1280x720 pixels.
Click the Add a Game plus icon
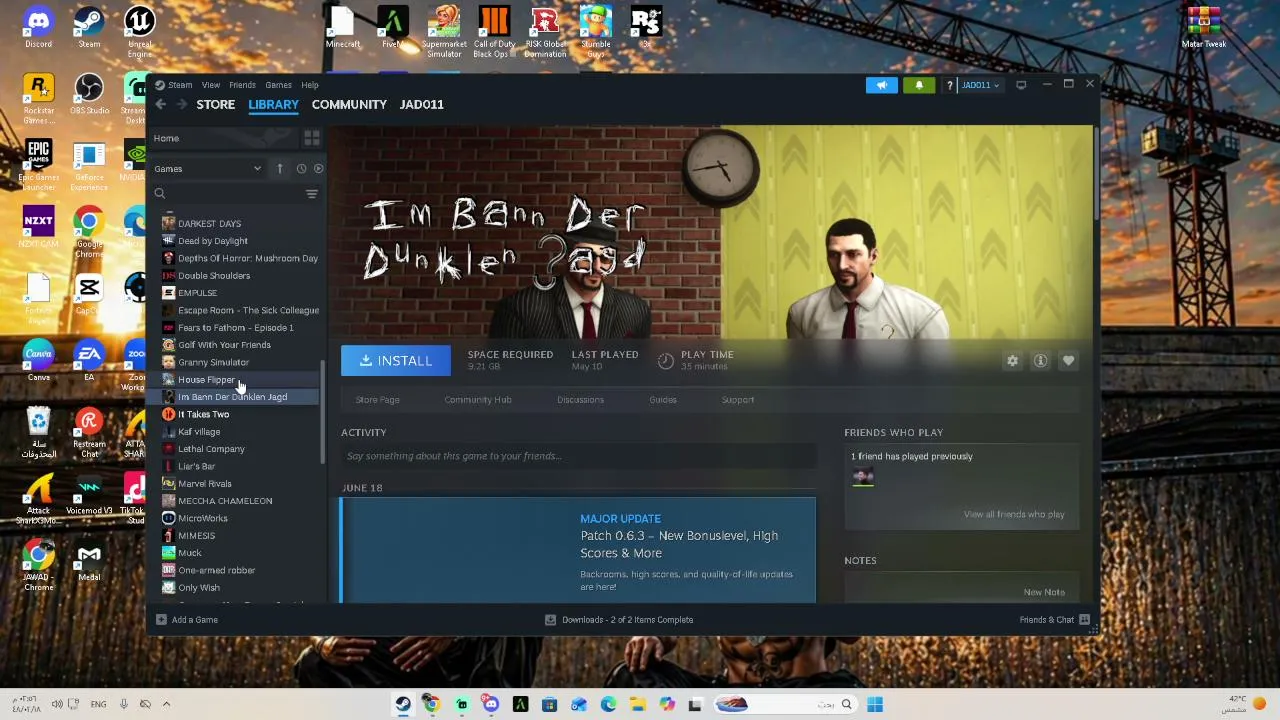[x=161, y=620]
